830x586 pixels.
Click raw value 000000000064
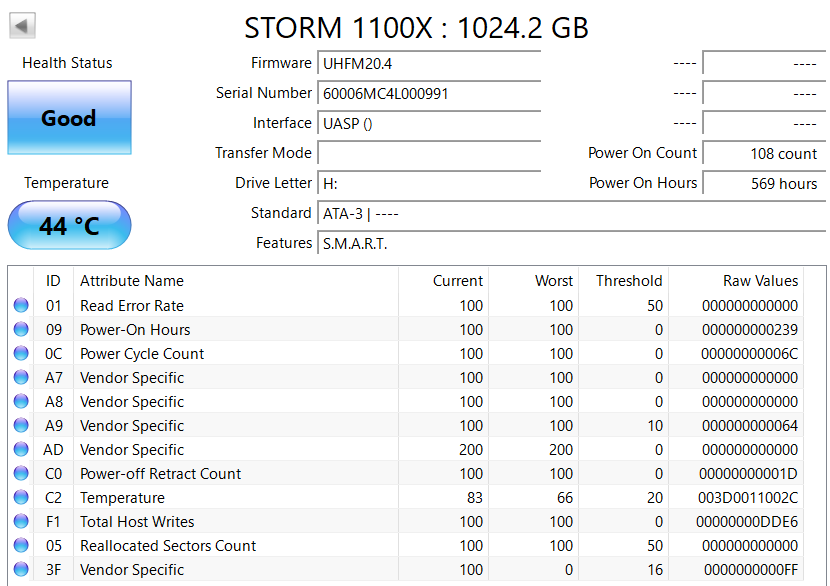click(x=750, y=425)
